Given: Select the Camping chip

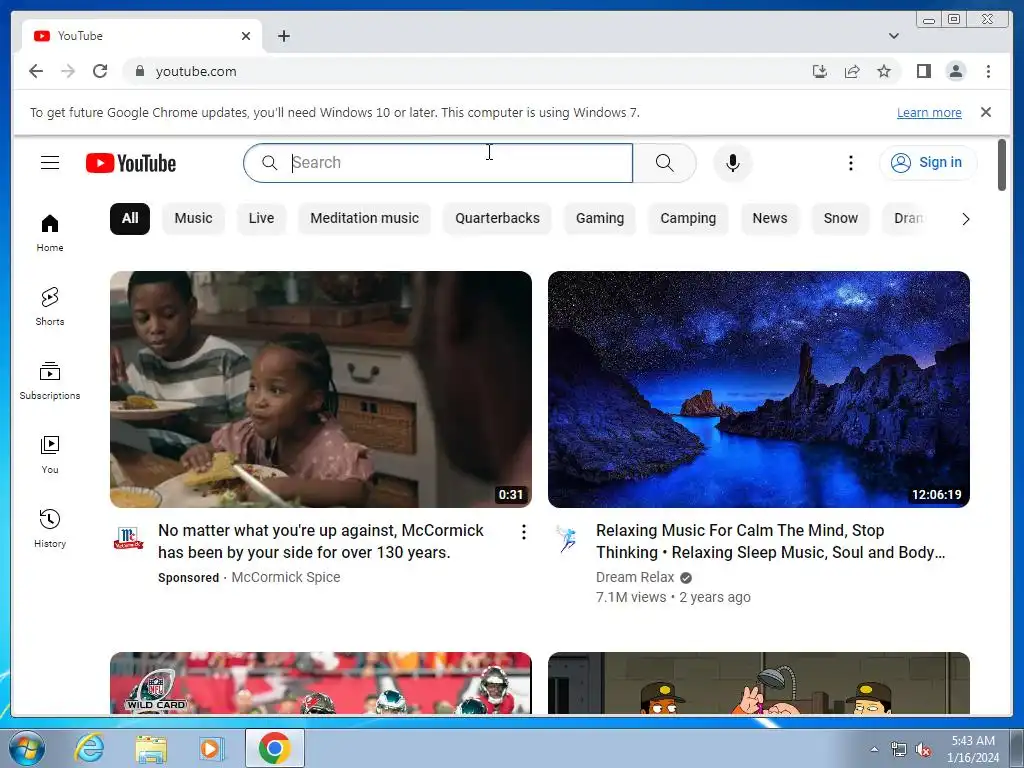Looking at the screenshot, I should click(688, 219).
